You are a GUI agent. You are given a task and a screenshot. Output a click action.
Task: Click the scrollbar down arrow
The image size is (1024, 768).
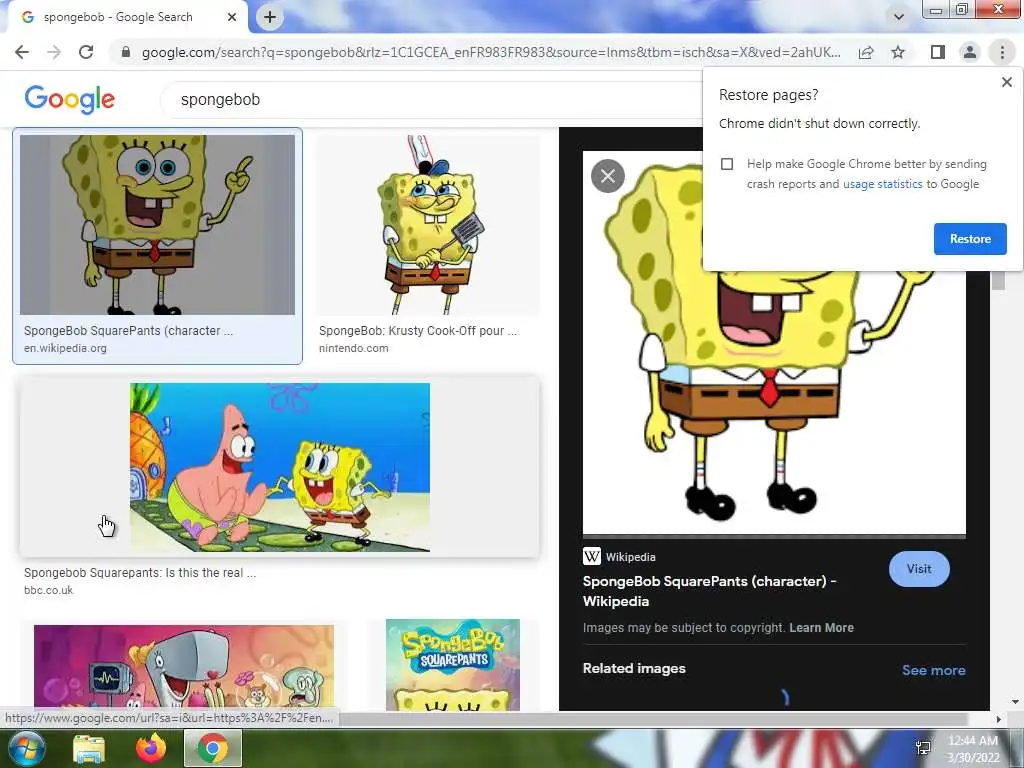(x=1015, y=702)
